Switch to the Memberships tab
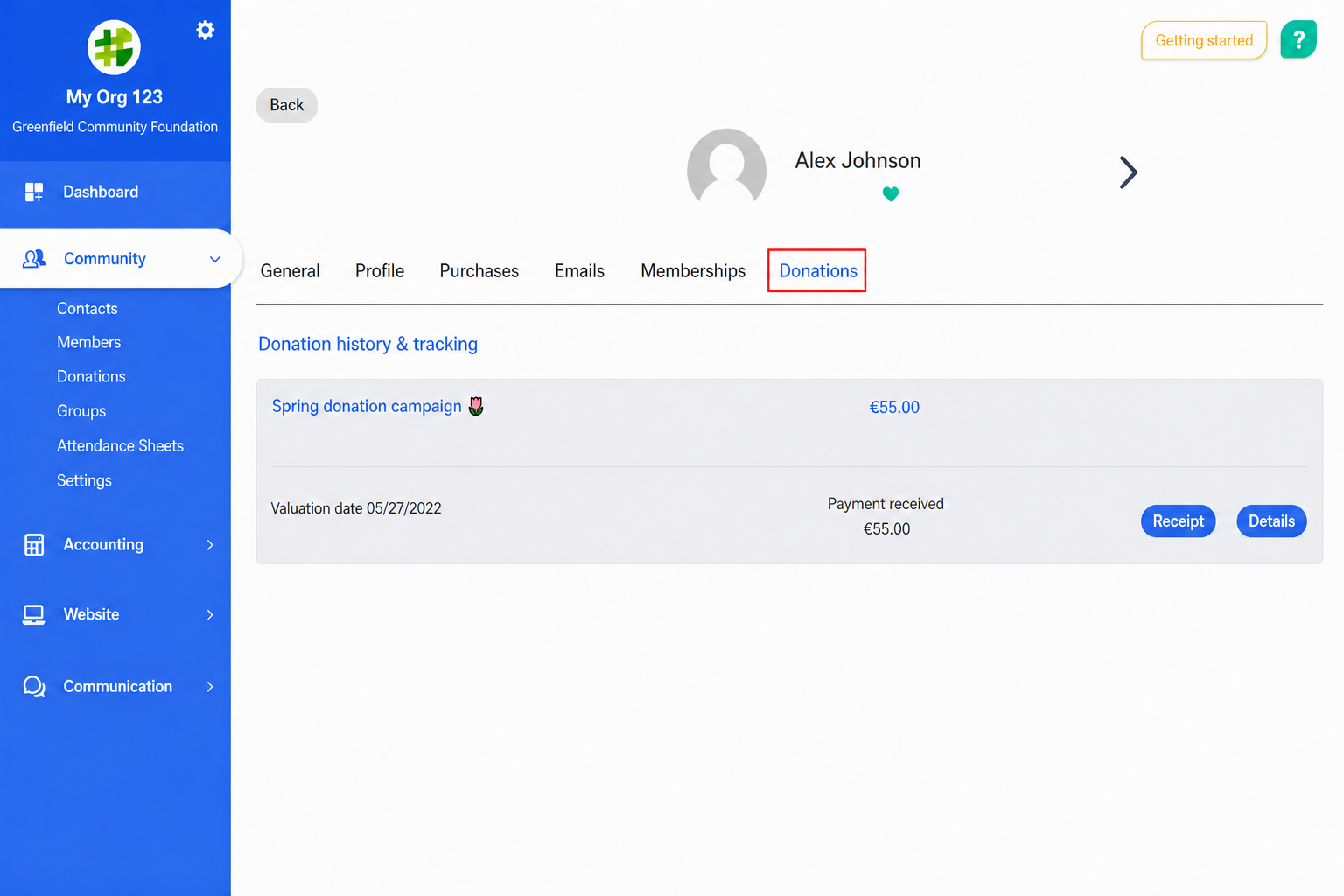1344x896 pixels. pyautogui.click(x=693, y=271)
